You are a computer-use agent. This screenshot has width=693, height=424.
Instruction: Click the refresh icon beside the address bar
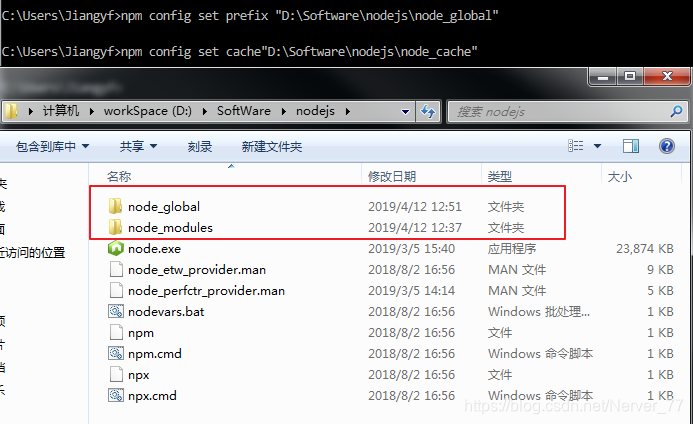coord(427,111)
